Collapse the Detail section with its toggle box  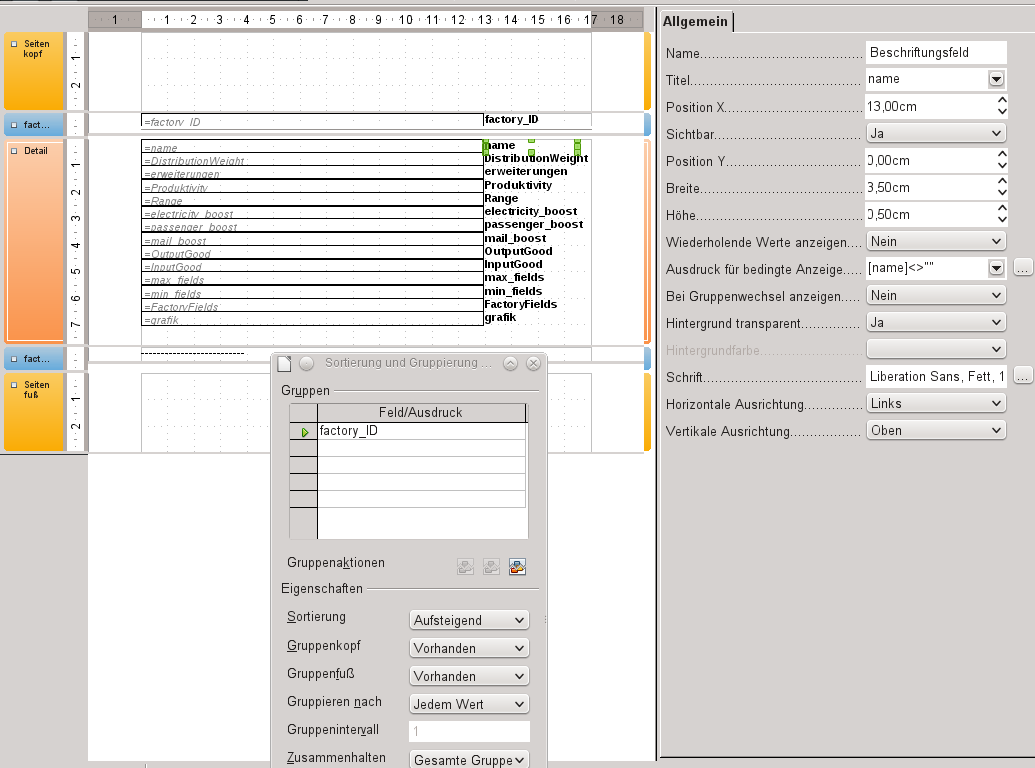coord(14,151)
